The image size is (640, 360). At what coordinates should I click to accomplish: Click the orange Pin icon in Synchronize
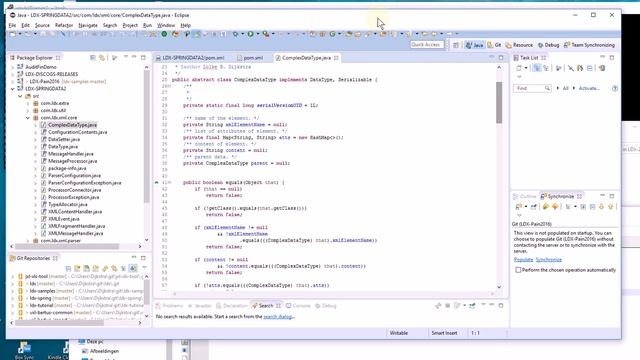[555, 207]
